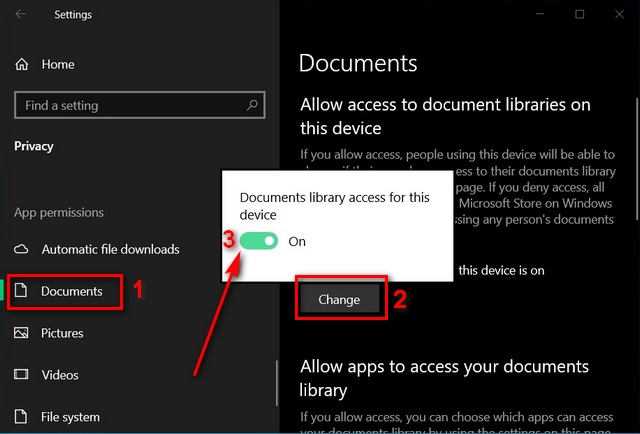
Task: Focus the Find a setting search field
Action: [130, 105]
